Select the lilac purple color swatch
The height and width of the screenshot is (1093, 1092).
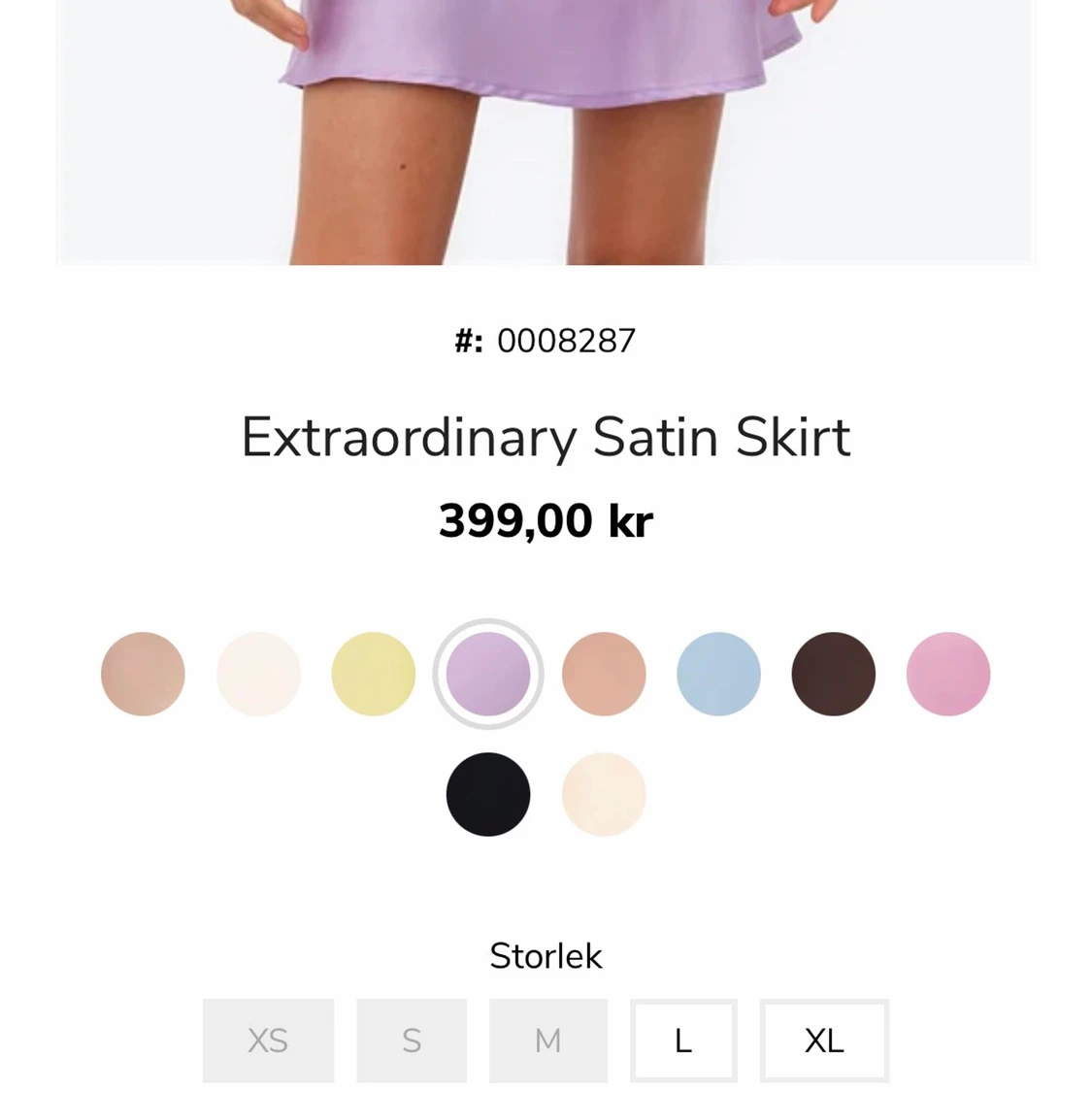(x=488, y=674)
